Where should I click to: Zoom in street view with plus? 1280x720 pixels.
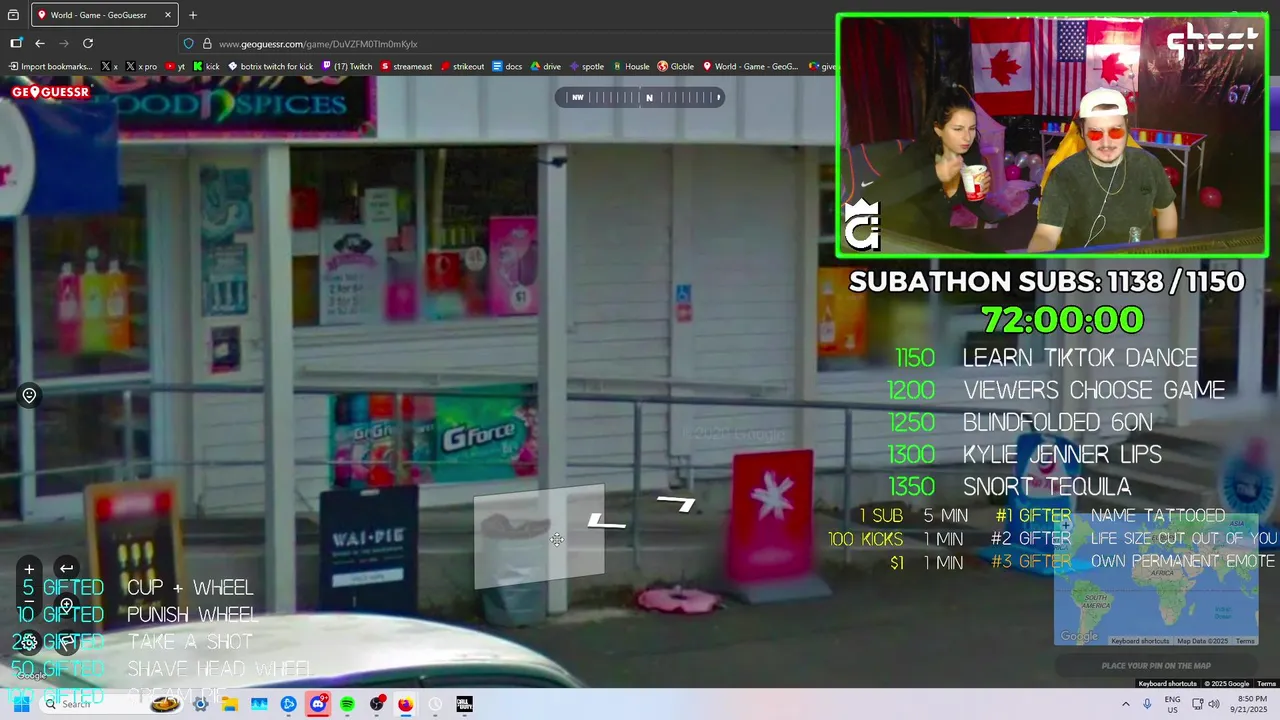[x=29, y=569]
